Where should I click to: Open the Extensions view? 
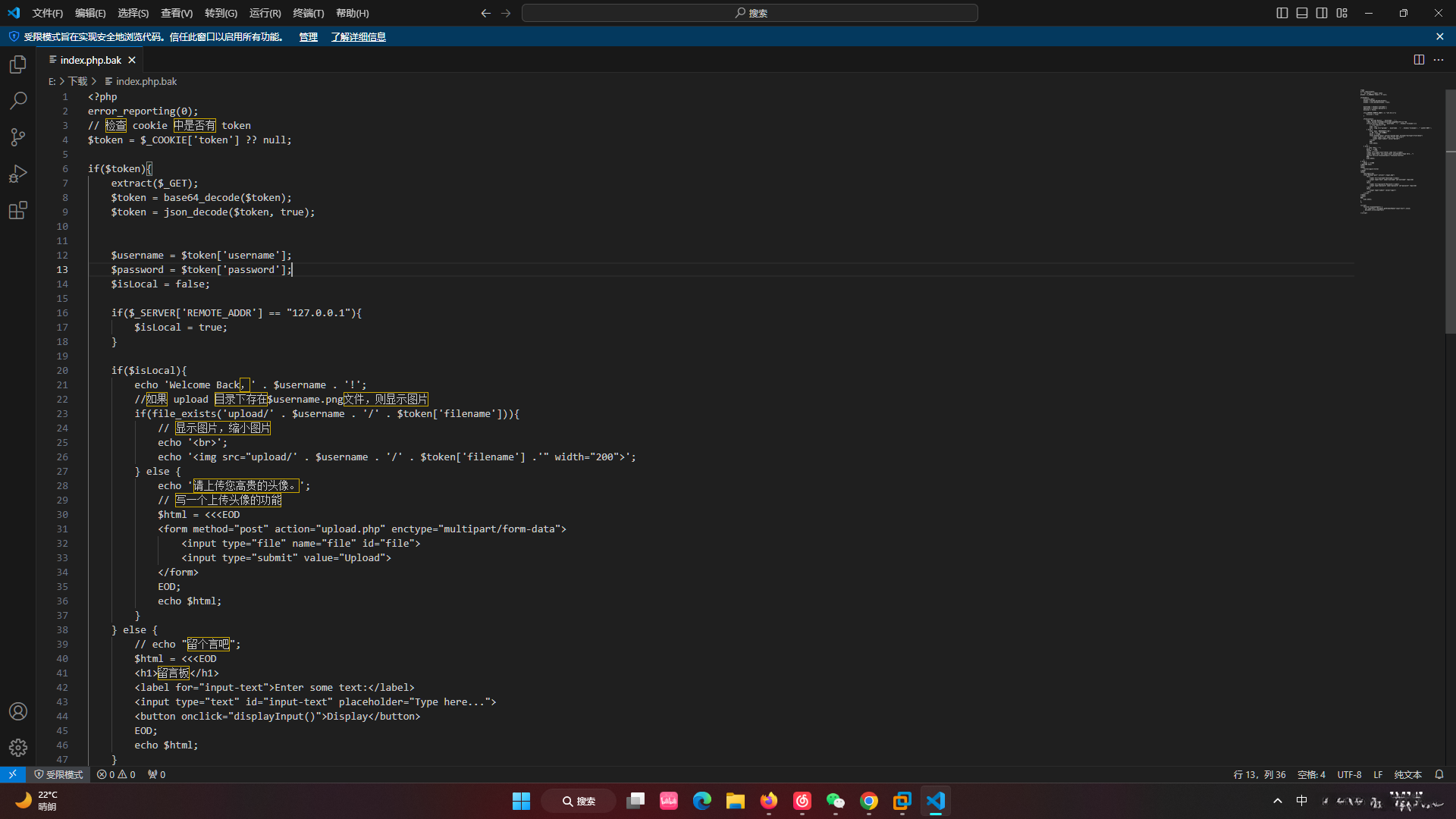[x=18, y=210]
